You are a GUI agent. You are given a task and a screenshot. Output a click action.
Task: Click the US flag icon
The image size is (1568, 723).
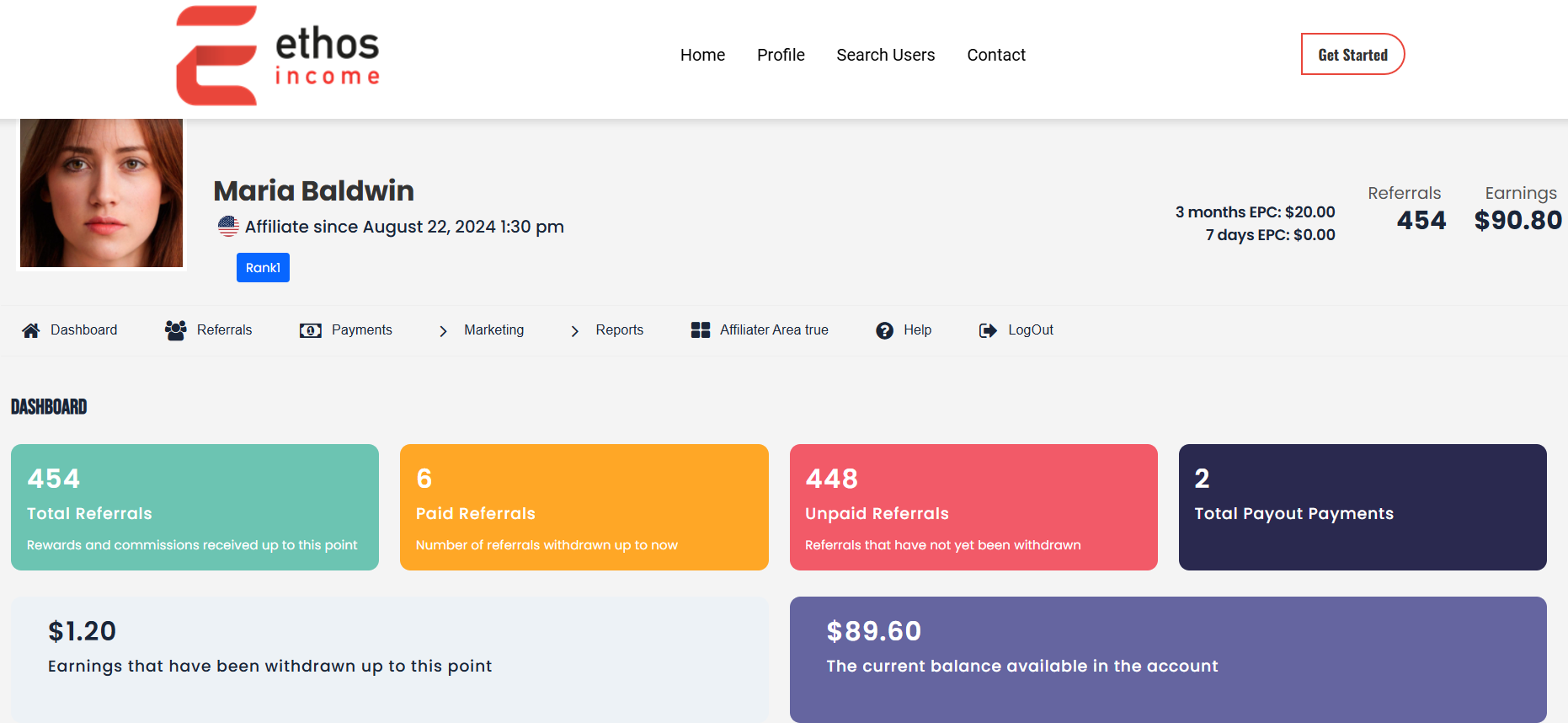click(228, 226)
